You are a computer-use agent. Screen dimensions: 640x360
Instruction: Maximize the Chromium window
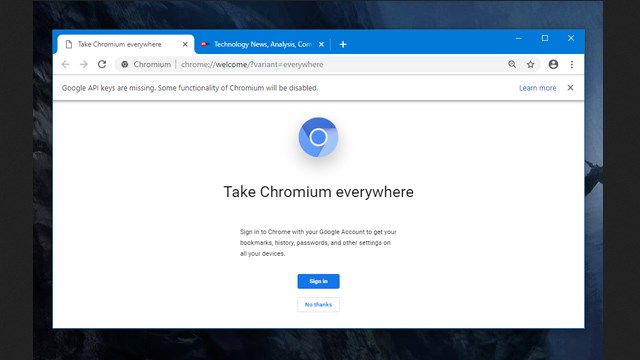tap(545, 38)
